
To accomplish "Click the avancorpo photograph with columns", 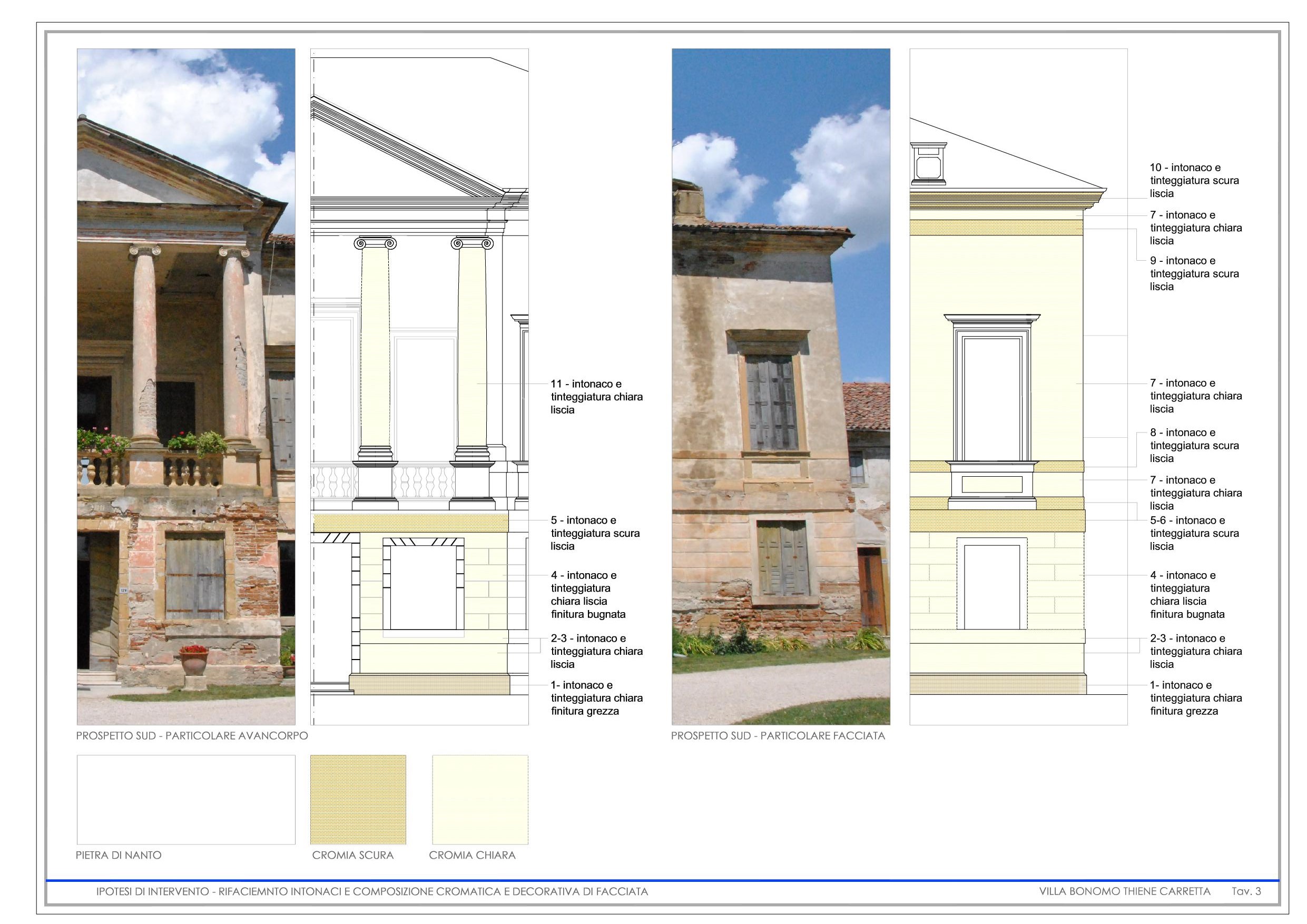I will pos(185,386).
